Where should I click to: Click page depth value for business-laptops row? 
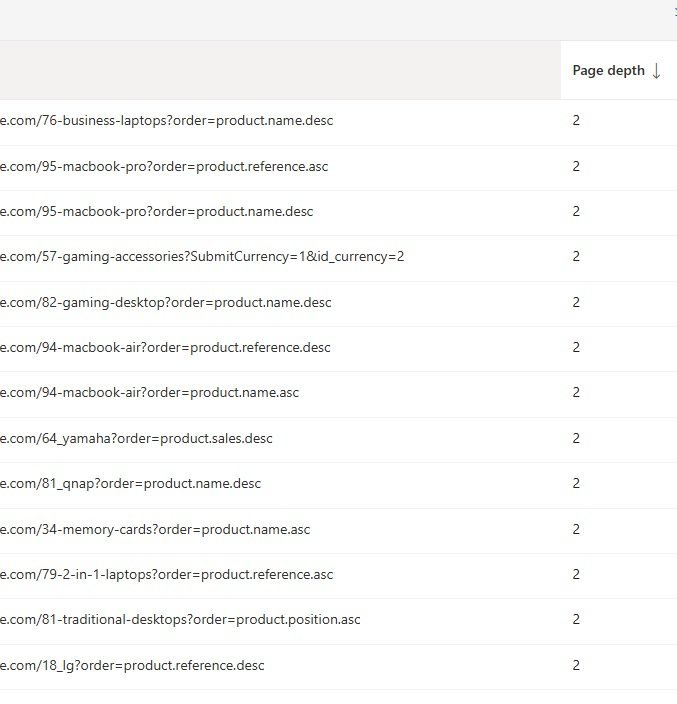point(576,121)
